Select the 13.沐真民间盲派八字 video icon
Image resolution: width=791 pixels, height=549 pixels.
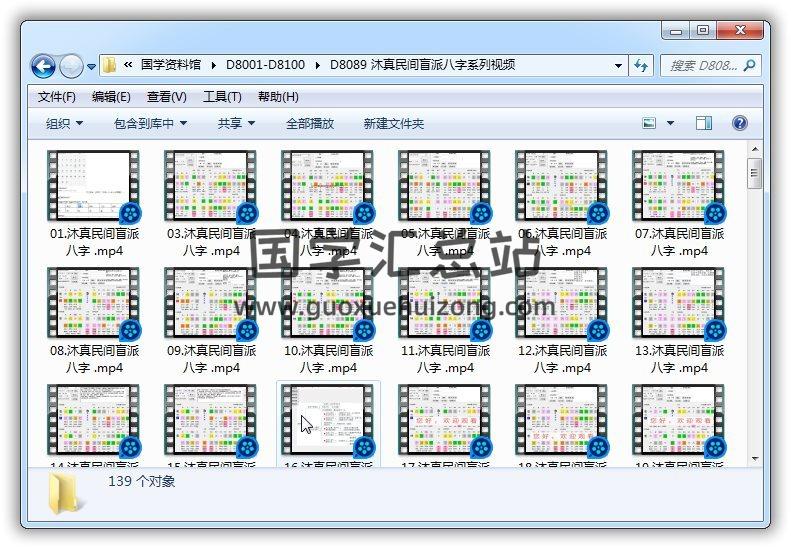678,304
